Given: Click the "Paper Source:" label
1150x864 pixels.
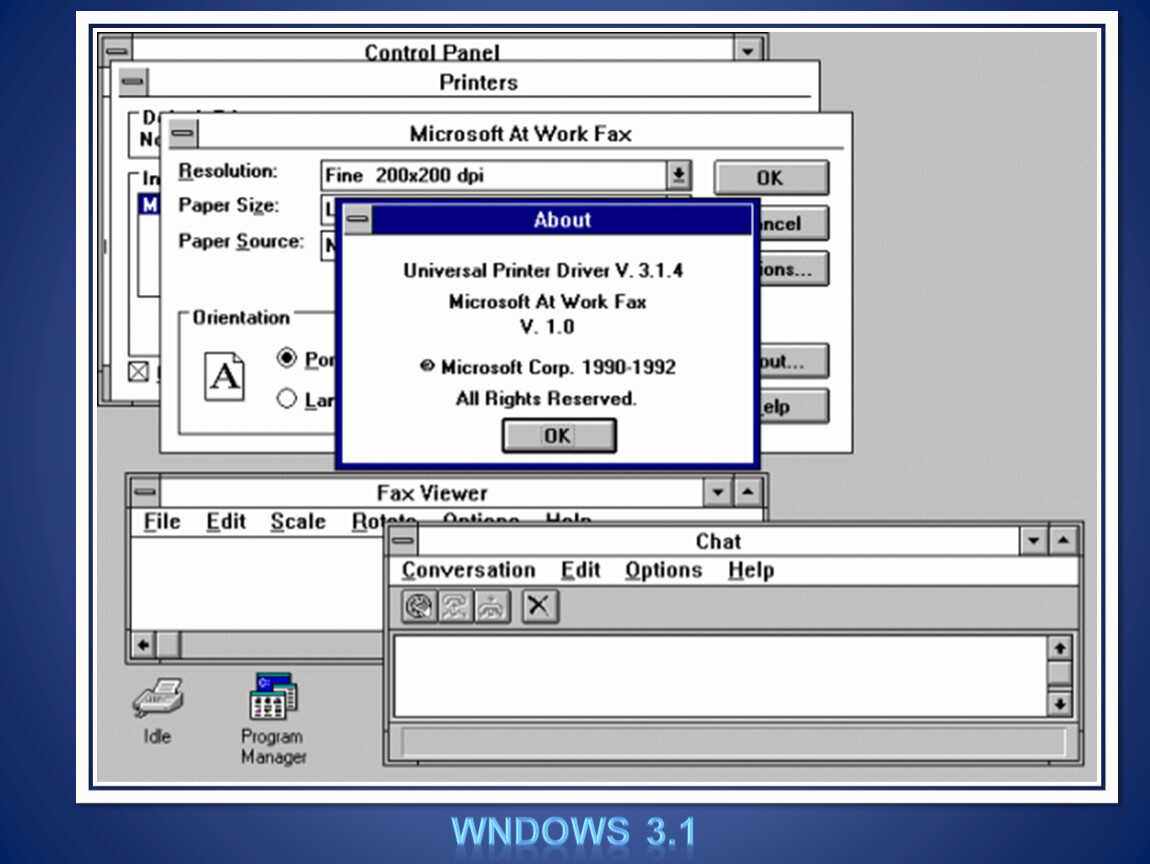Looking at the screenshot, I should 241,241.
